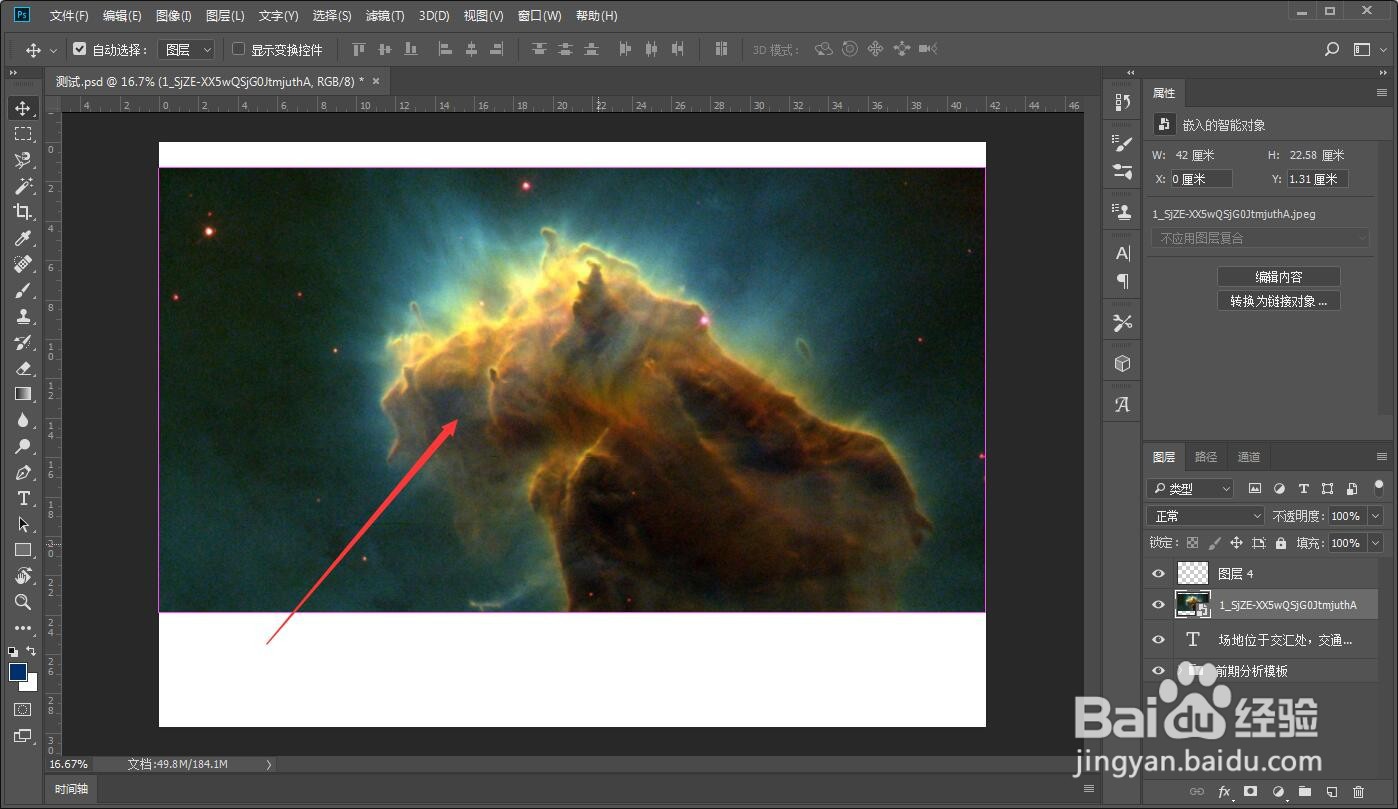
Task: Select the Rectangle shape tool
Action: 23,550
